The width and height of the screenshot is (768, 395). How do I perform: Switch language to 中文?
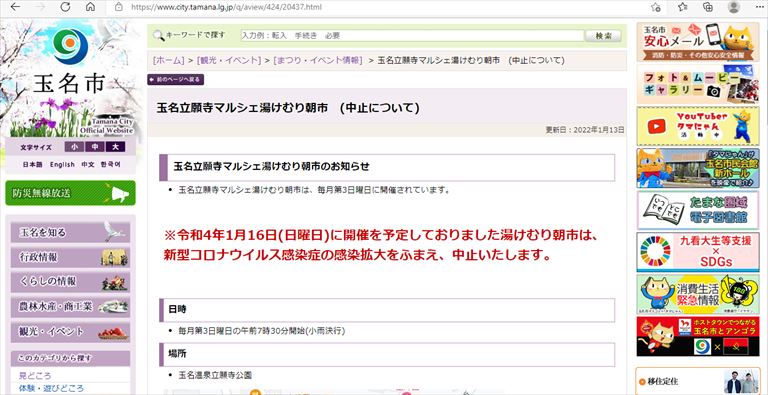(88, 165)
